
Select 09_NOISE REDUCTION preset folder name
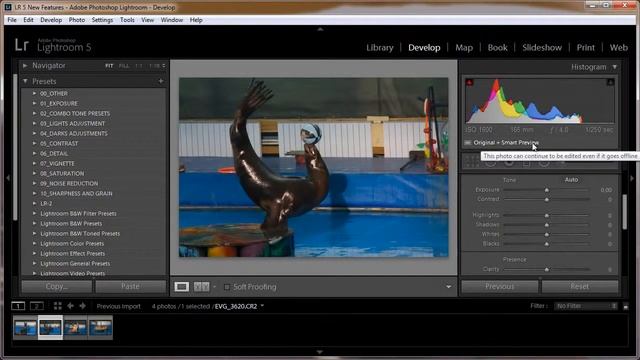[x=69, y=183]
